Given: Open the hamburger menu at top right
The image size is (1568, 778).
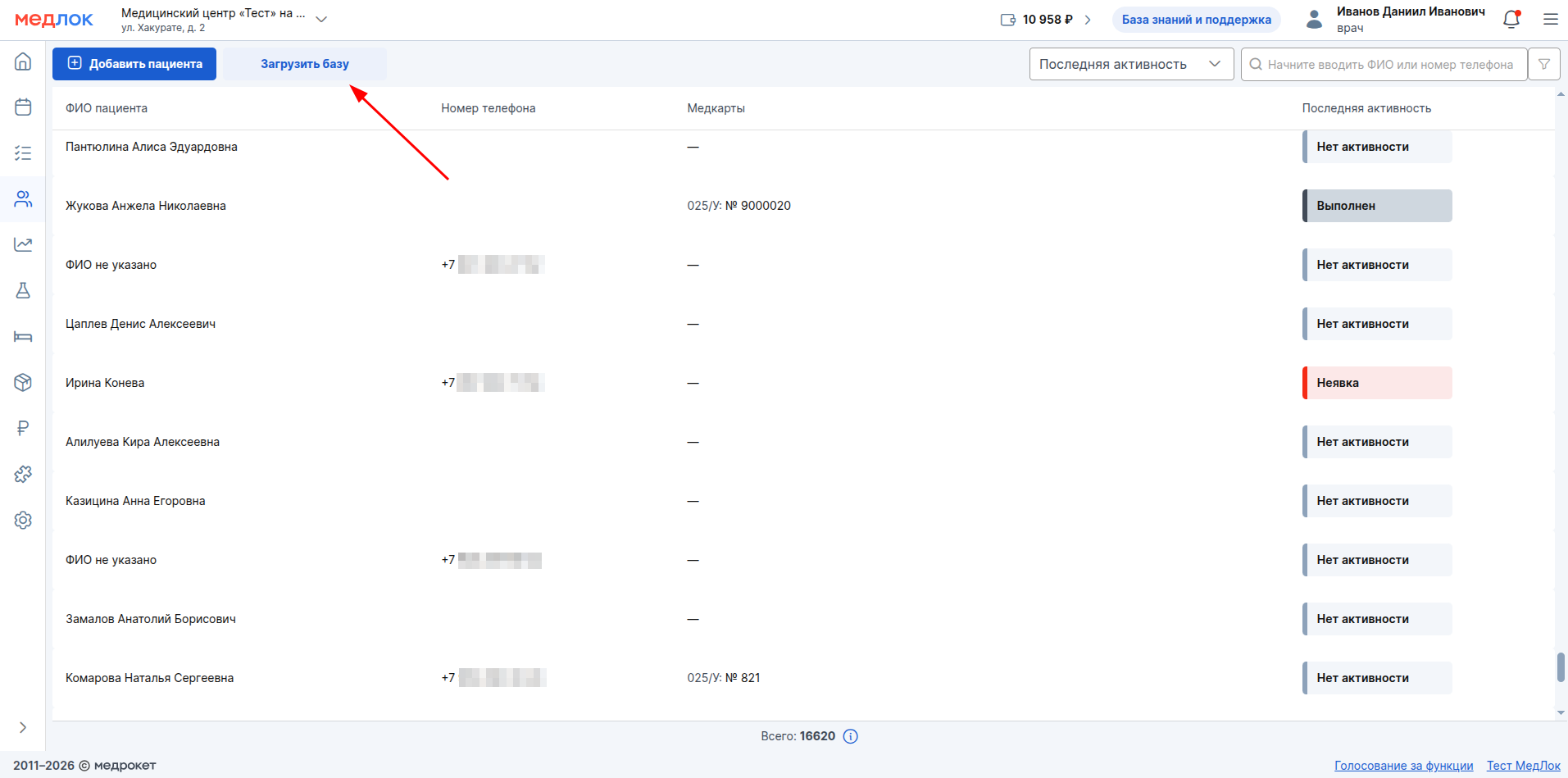Looking at the screenshot, I should tap(1551, 20).
